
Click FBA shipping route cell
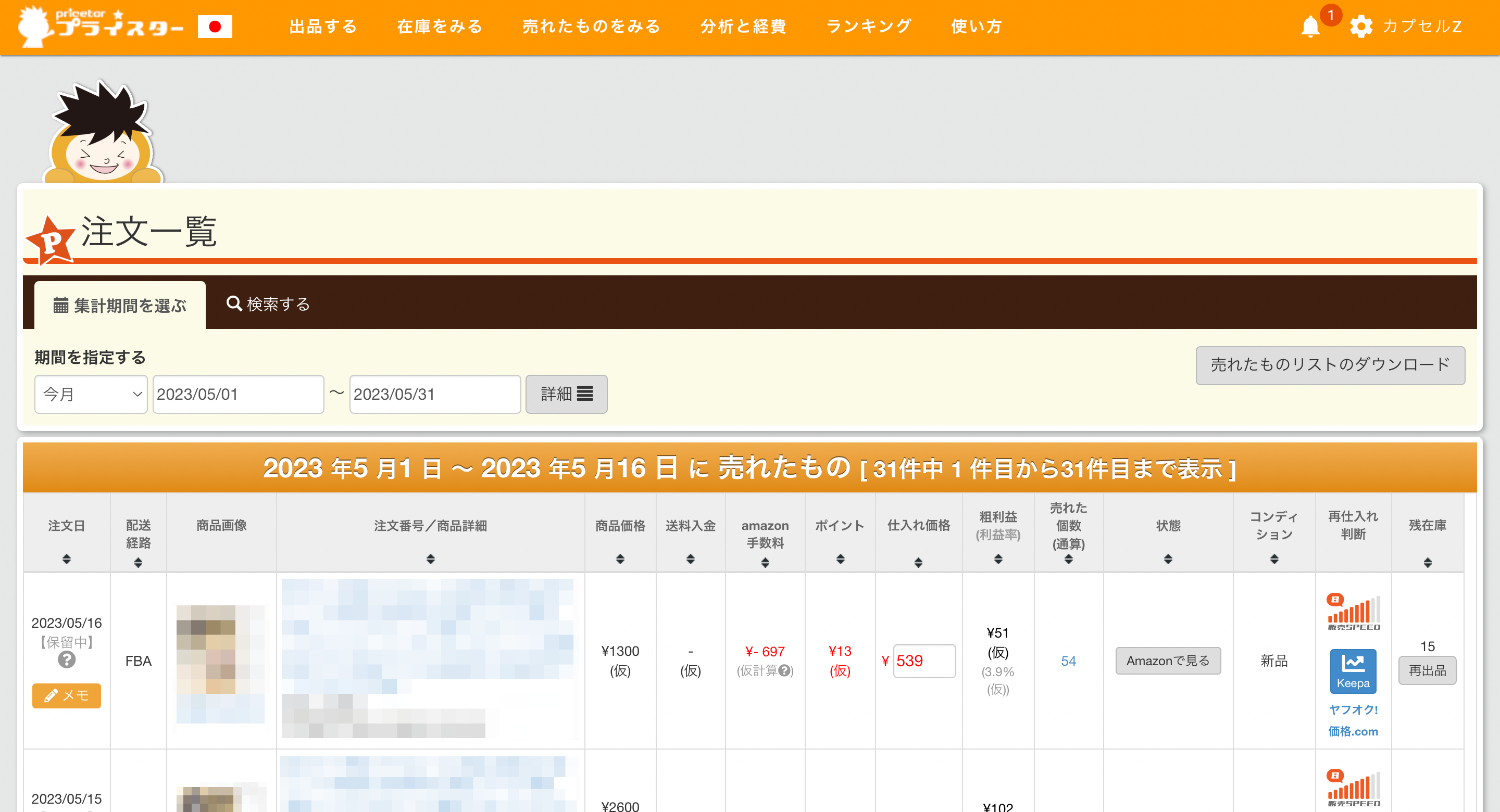138,661
